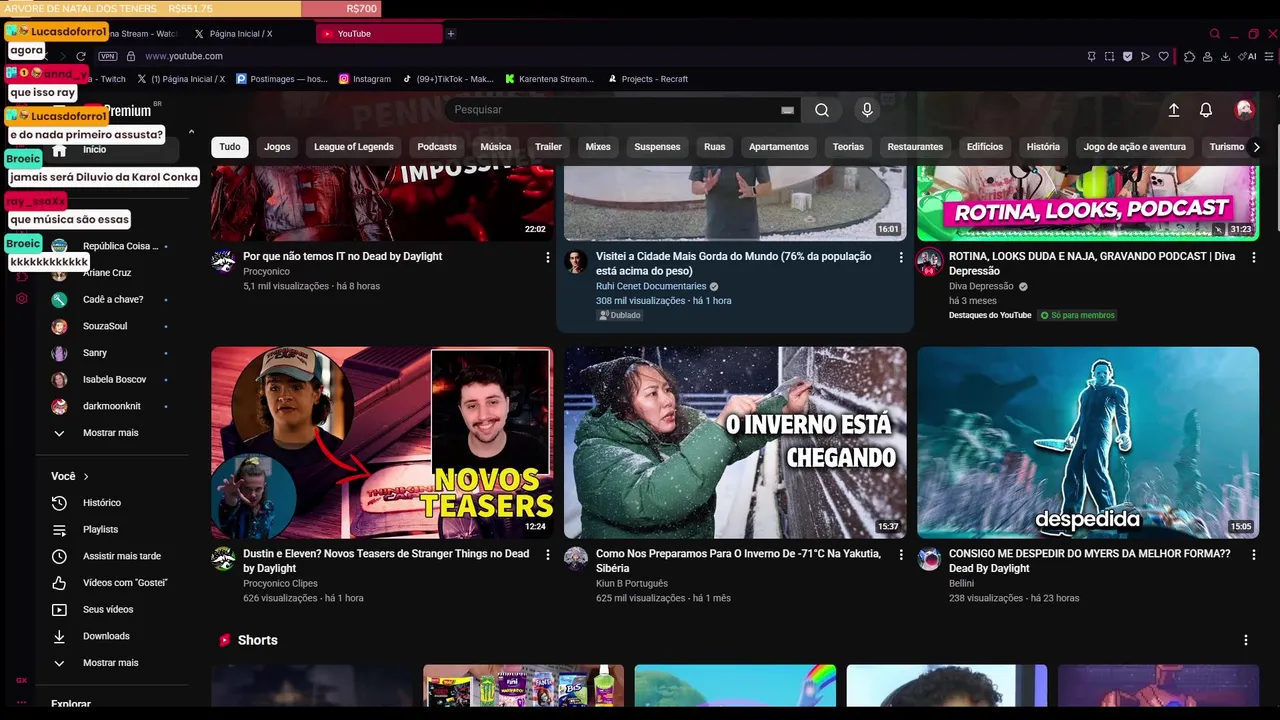Start voice search with the microphone icon
This screenshot has height=720, width=1280.
(867, 110)
